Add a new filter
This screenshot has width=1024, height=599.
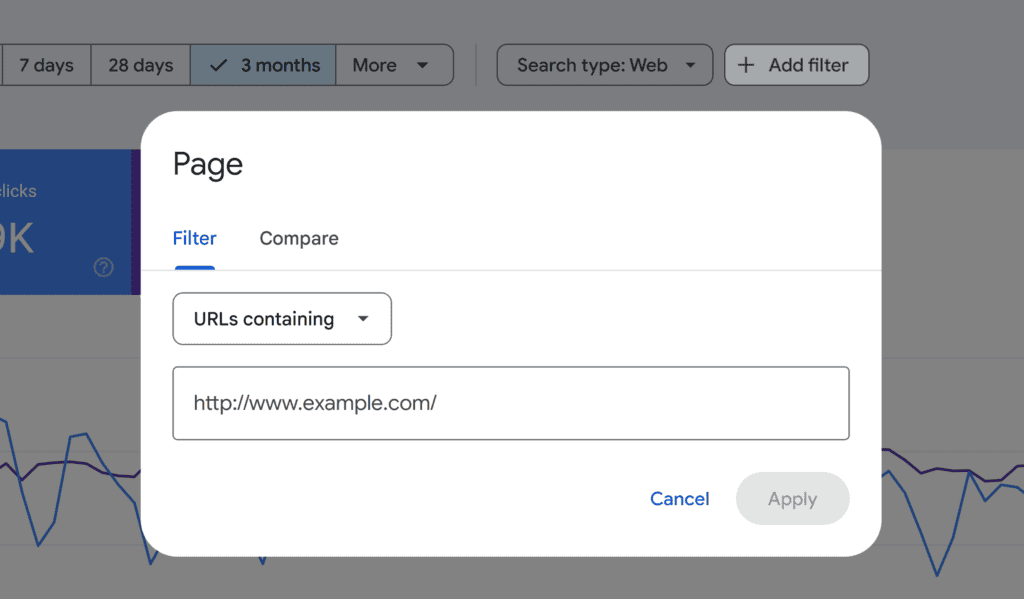point(796,64)
